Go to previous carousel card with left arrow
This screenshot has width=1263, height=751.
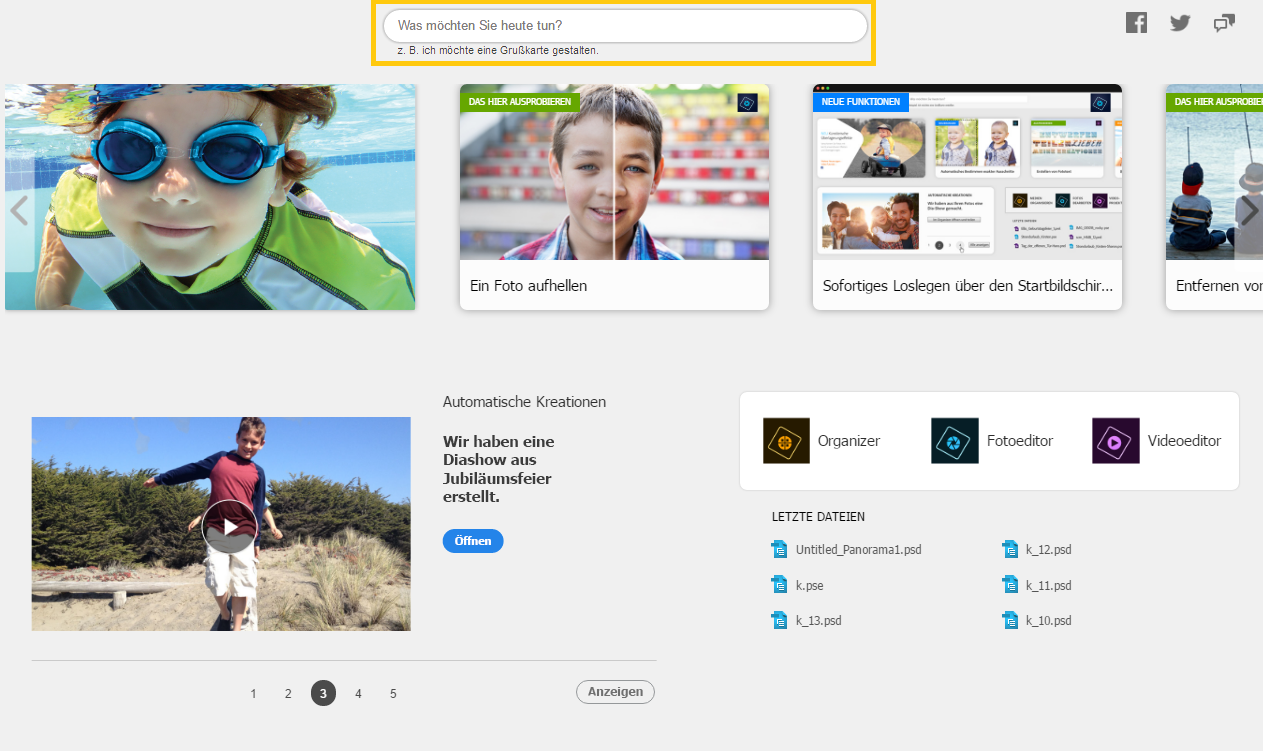point(18,211)
